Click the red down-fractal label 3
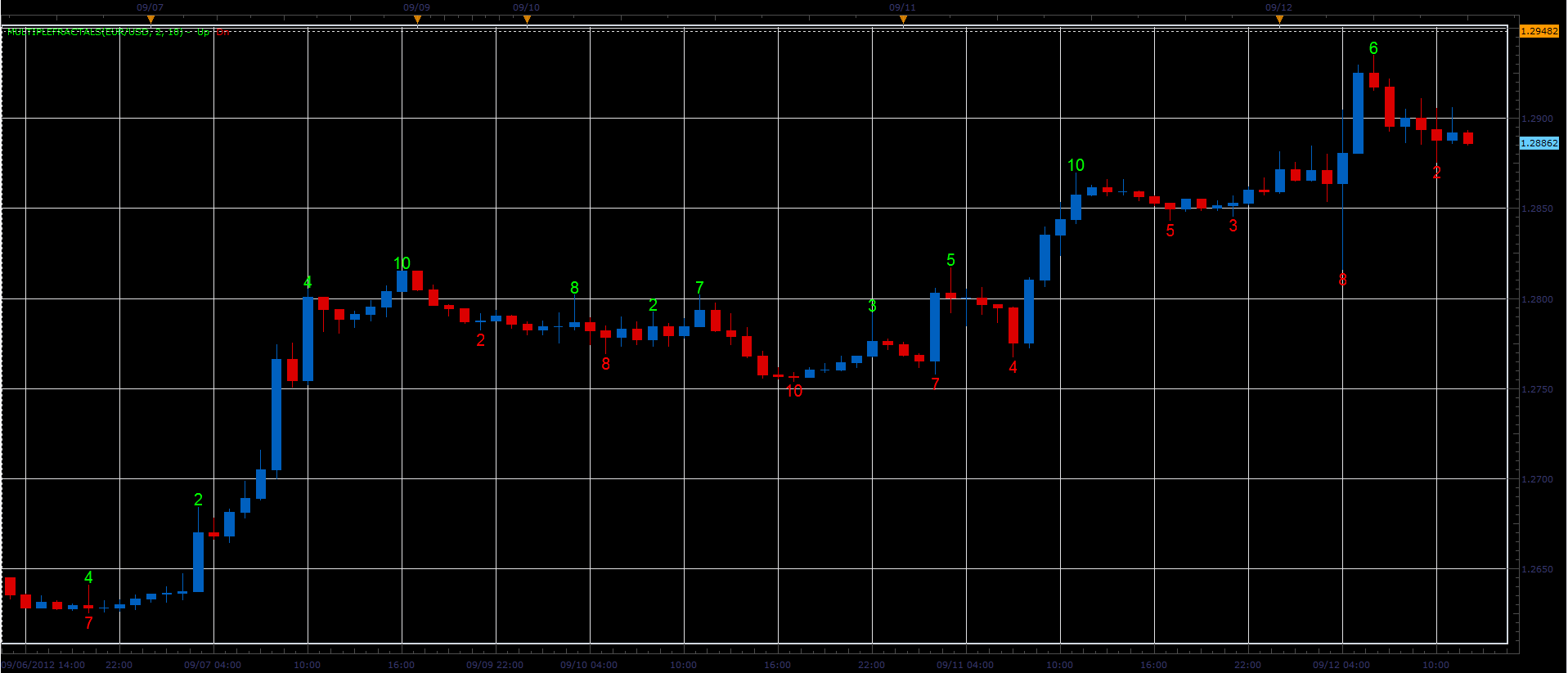Viewport: 1568px width, 673px height. pos(1233,226)
